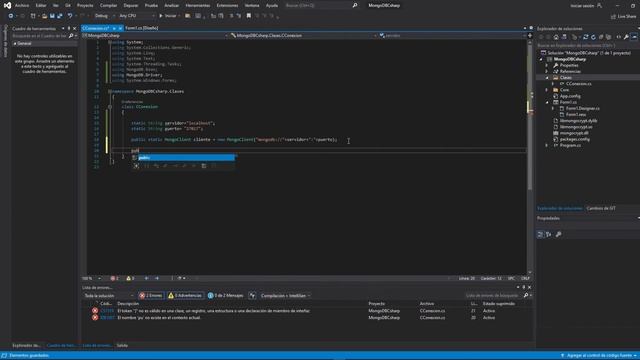The image size is (640, 360).
Task: Select Form1.Designer.cs file
Action: pos(582,108)
